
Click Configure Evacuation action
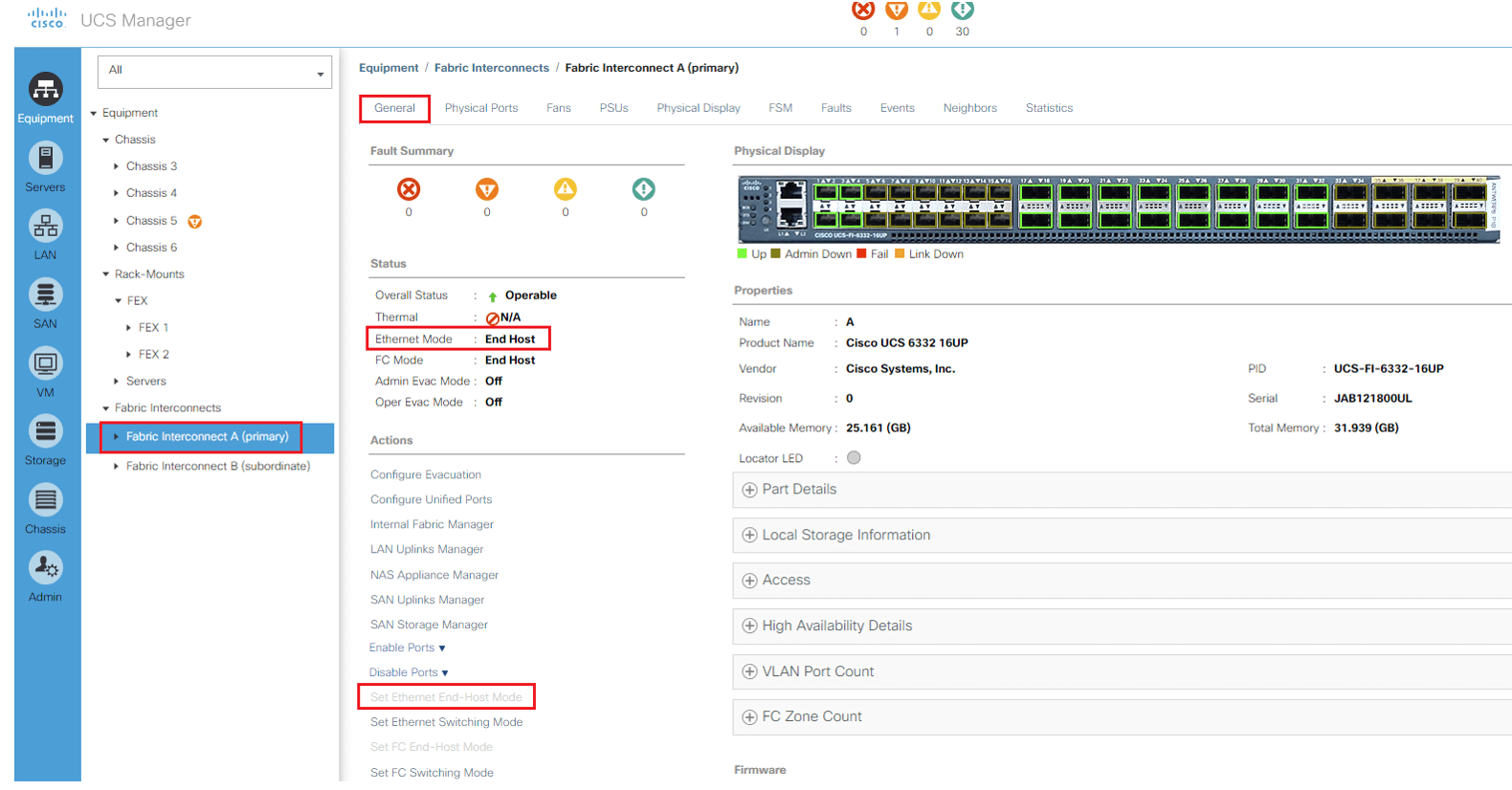click(426, 475)
